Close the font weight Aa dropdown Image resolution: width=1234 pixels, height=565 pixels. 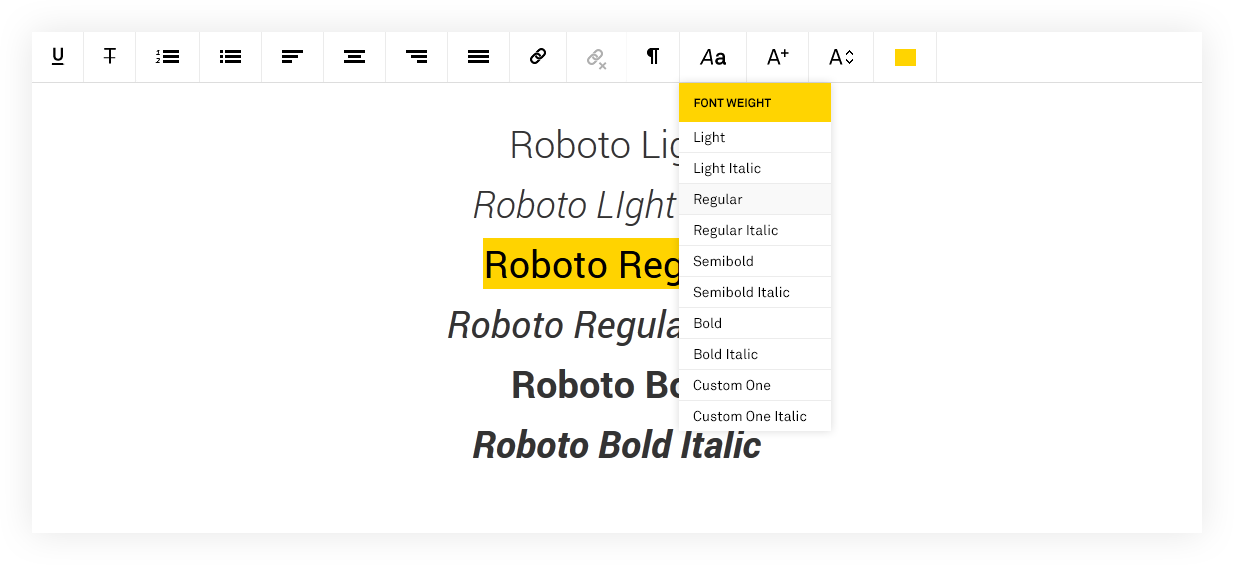point(713,58)
